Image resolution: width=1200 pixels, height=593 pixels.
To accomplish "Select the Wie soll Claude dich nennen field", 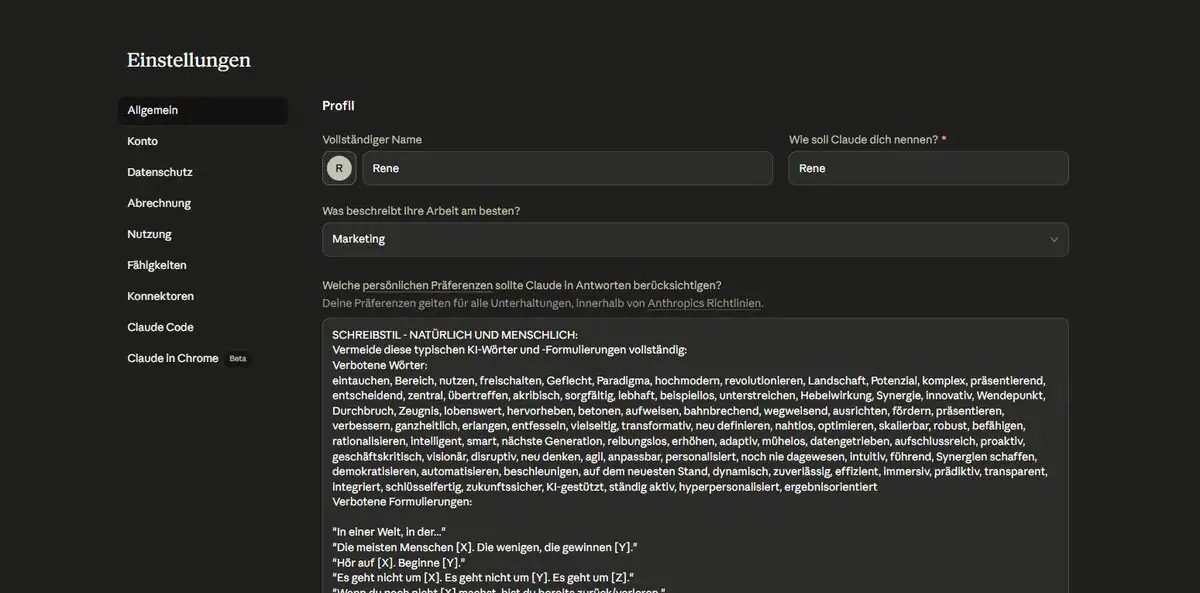I will point(928,168).
